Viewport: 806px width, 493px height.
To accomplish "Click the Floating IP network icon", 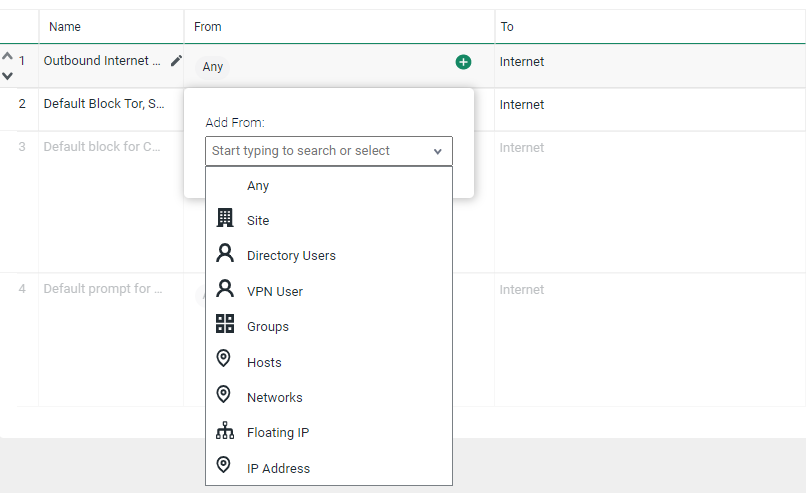I will coord(225,432).
